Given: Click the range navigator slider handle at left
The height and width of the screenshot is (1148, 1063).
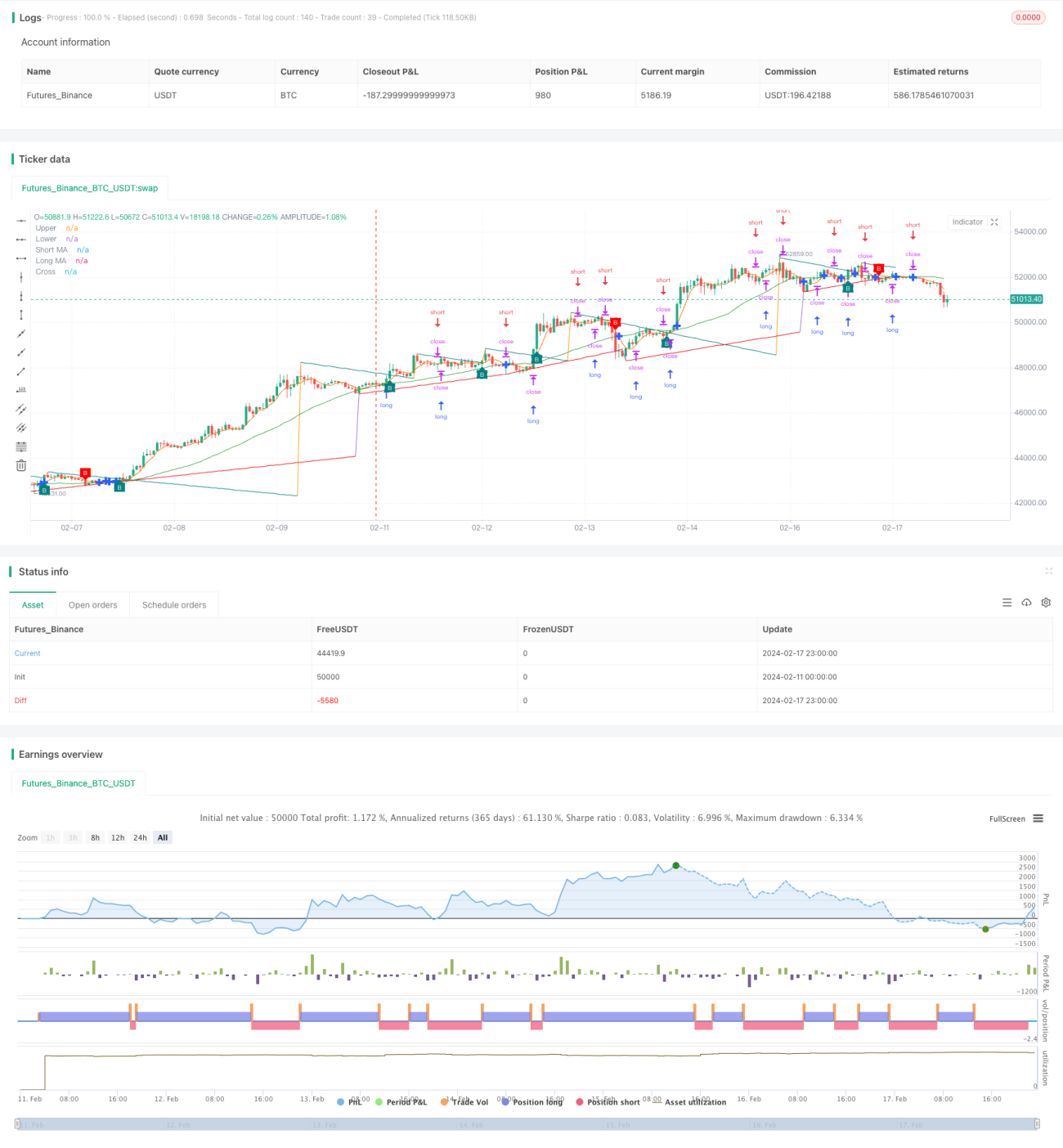Looking at the screenshot, I should (x=18, y=1124).
